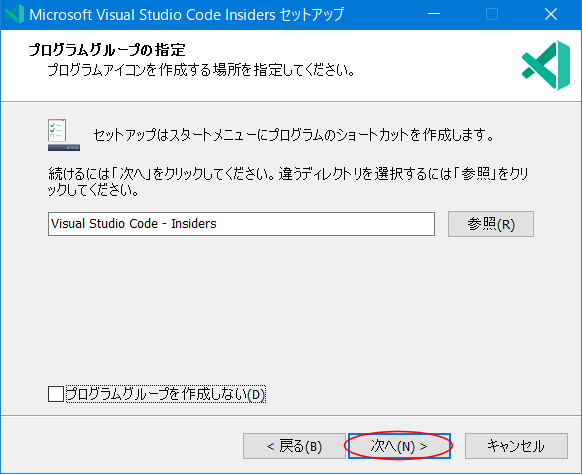Go back with < 戻る(B) button
The image size is (582, 474).
pyautogui.click(x=294, y=446)
